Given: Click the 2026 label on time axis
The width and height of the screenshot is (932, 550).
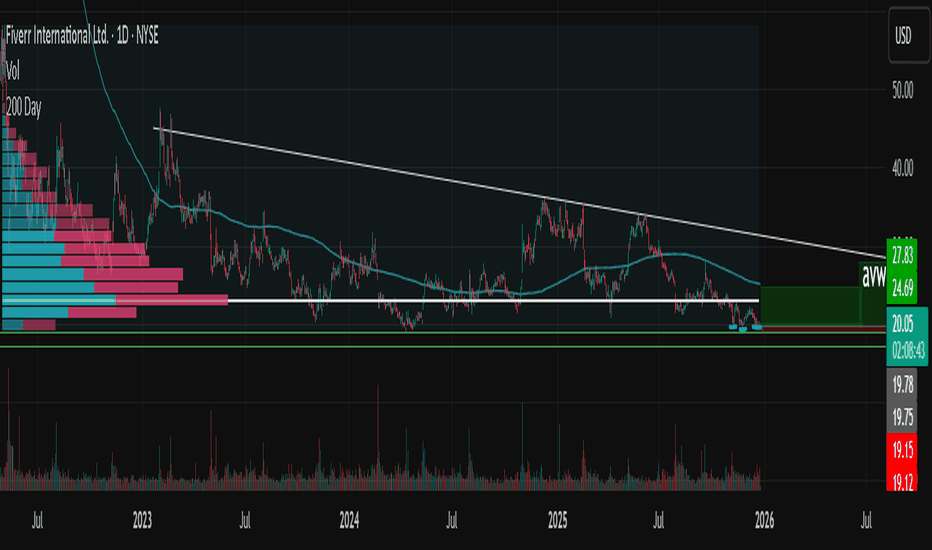Looking at the screenshot, I should [x=765, y=521].
